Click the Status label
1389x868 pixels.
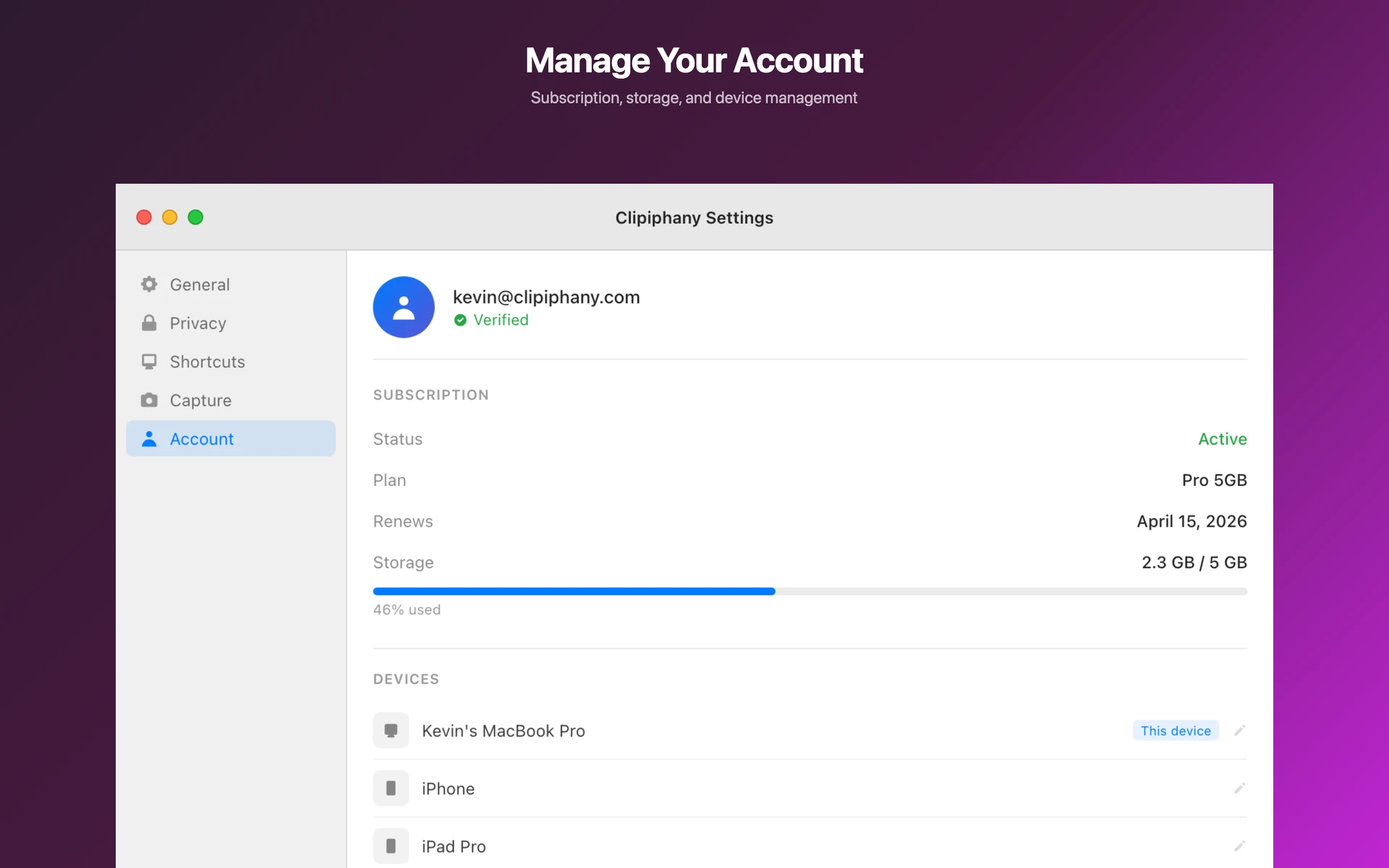click(x=398, y=439)
